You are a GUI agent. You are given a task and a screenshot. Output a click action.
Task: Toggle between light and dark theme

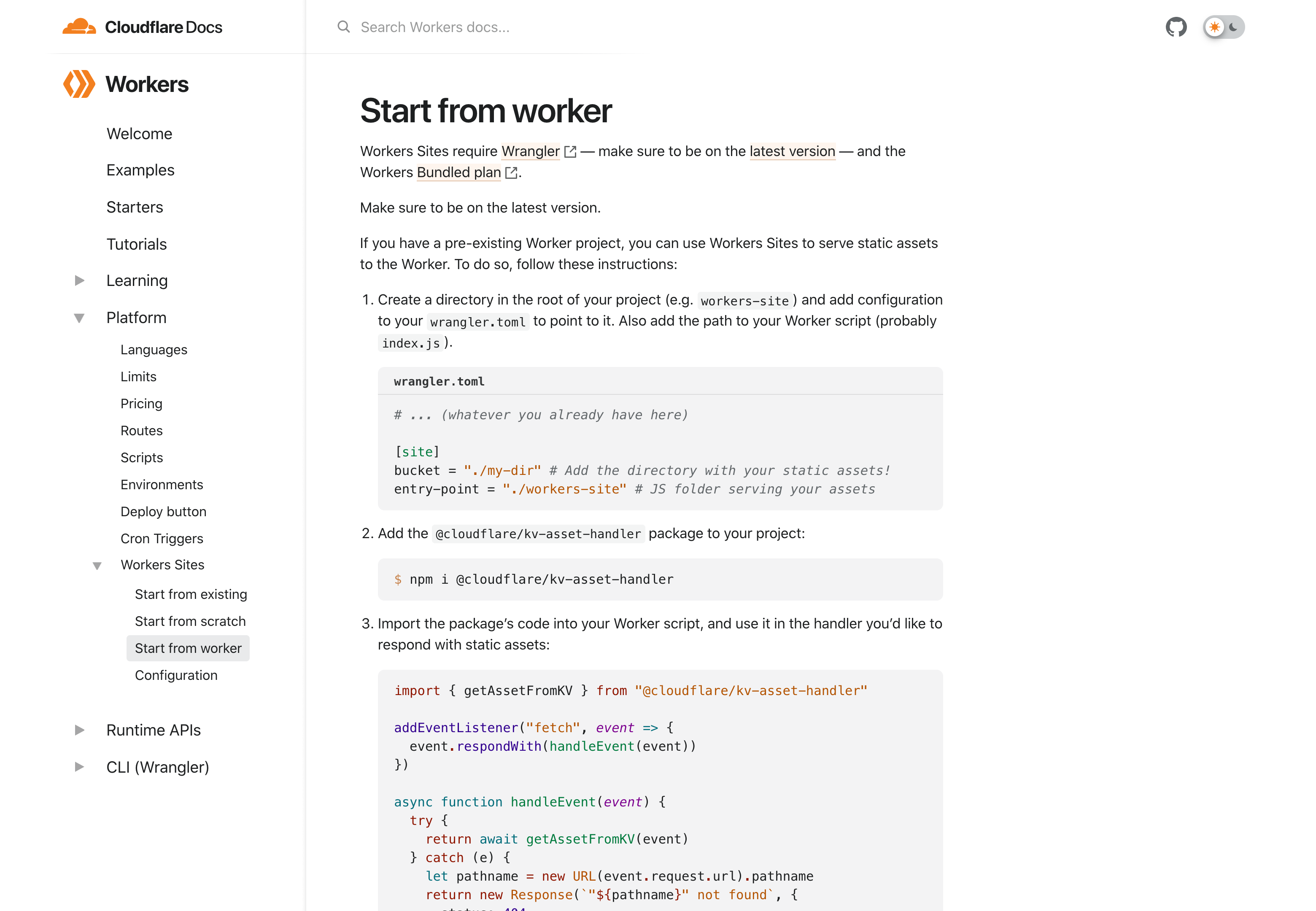coord(1224,26)
